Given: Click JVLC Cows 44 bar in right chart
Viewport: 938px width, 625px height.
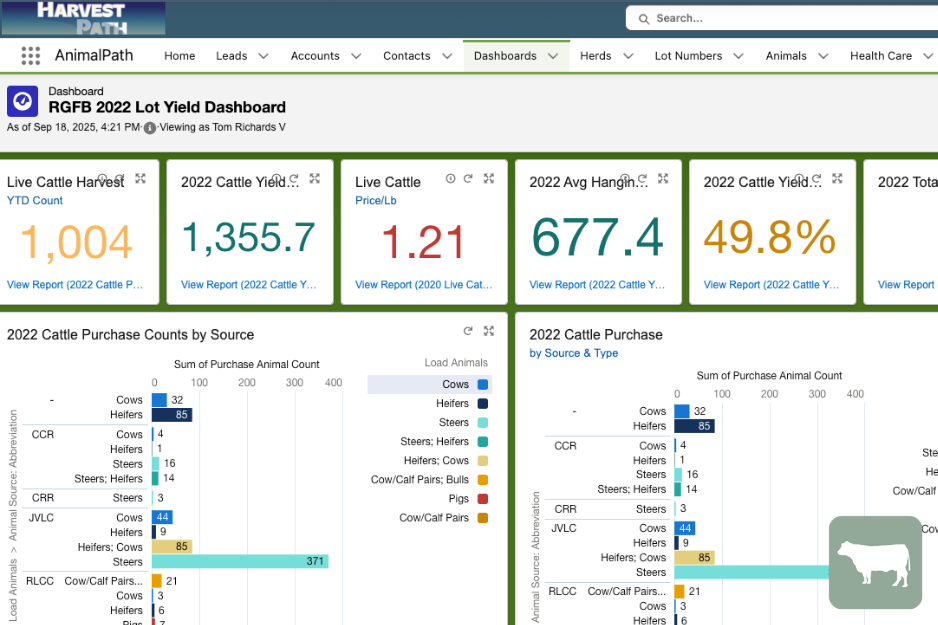Looking at the screenshot, I should coord(684,528).
